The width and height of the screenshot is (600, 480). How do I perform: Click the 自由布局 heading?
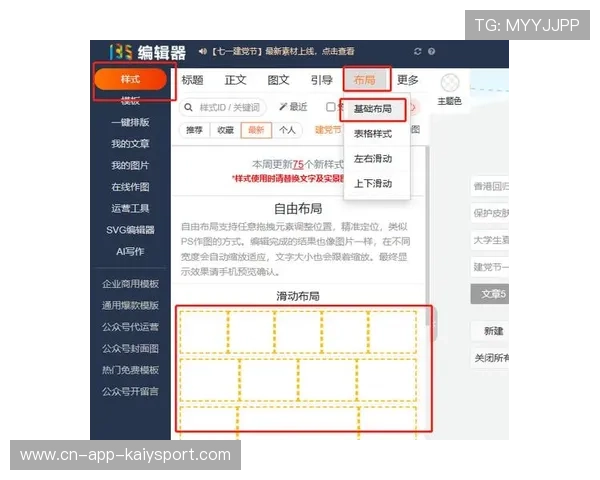[x=298, y=209]
